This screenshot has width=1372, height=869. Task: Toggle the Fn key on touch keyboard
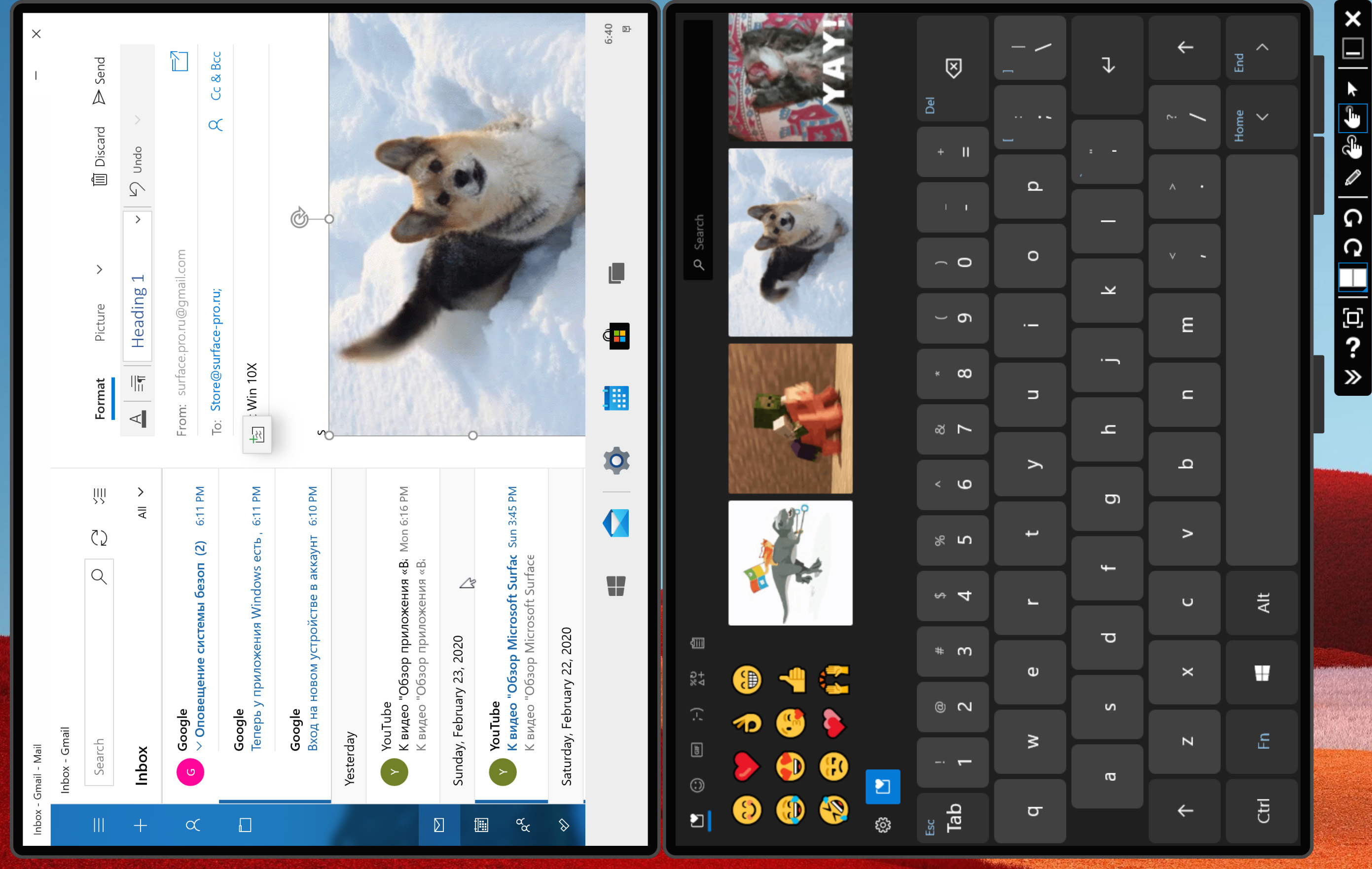click(1262, 740)
